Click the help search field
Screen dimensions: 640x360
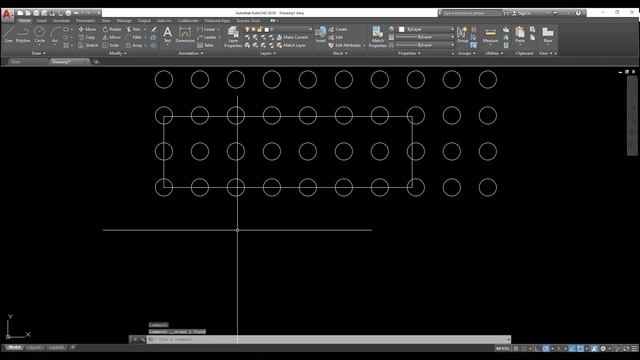pyautogui.click(x=471, y=13)
